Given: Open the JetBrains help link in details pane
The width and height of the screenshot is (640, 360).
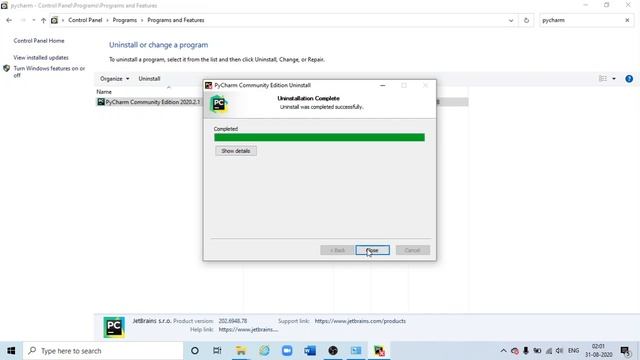Looking at the screenshot, I should click(248, 329).
